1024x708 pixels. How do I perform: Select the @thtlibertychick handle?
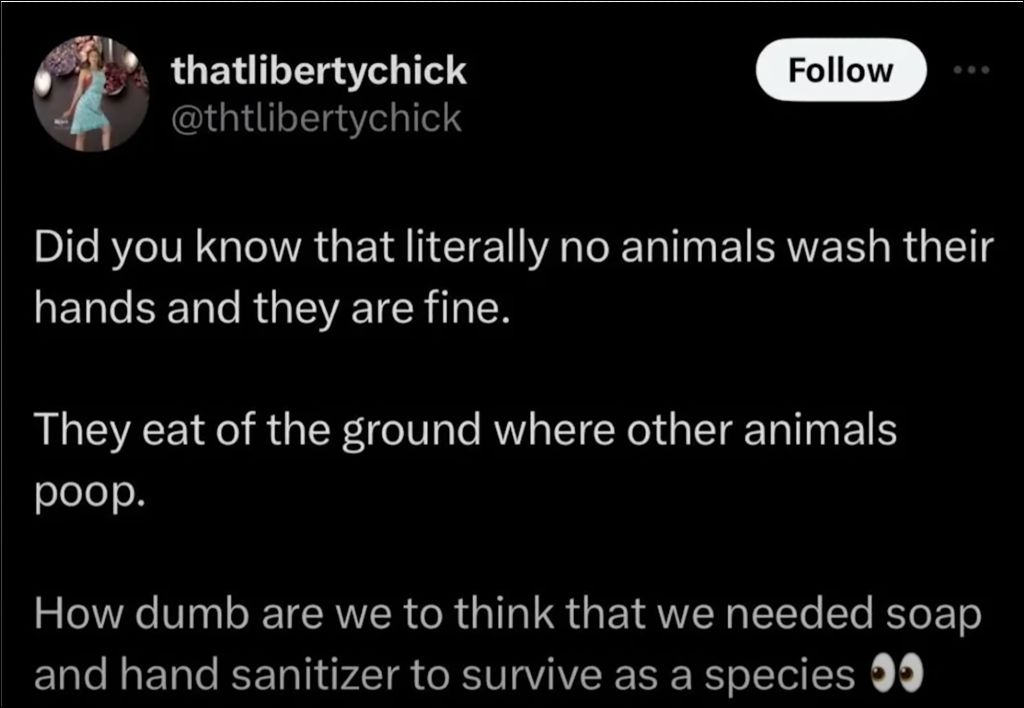[316, 118]
